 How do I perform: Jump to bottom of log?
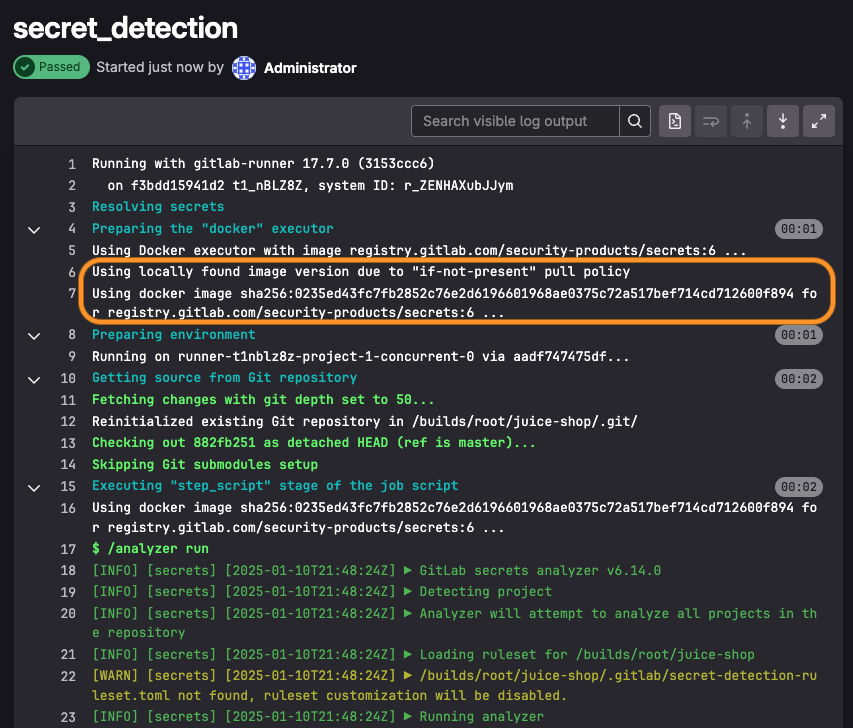pos(783,121)
